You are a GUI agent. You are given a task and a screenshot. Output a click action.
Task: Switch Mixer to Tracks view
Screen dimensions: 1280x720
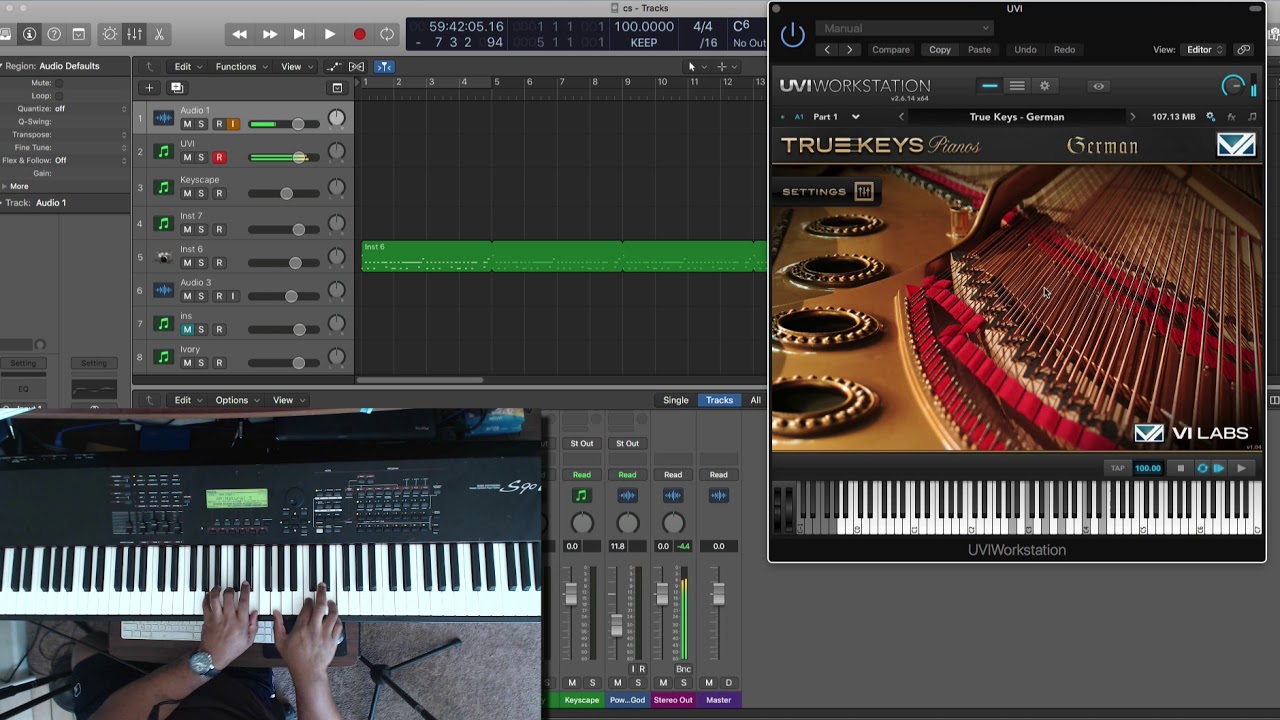click(719, 400)
